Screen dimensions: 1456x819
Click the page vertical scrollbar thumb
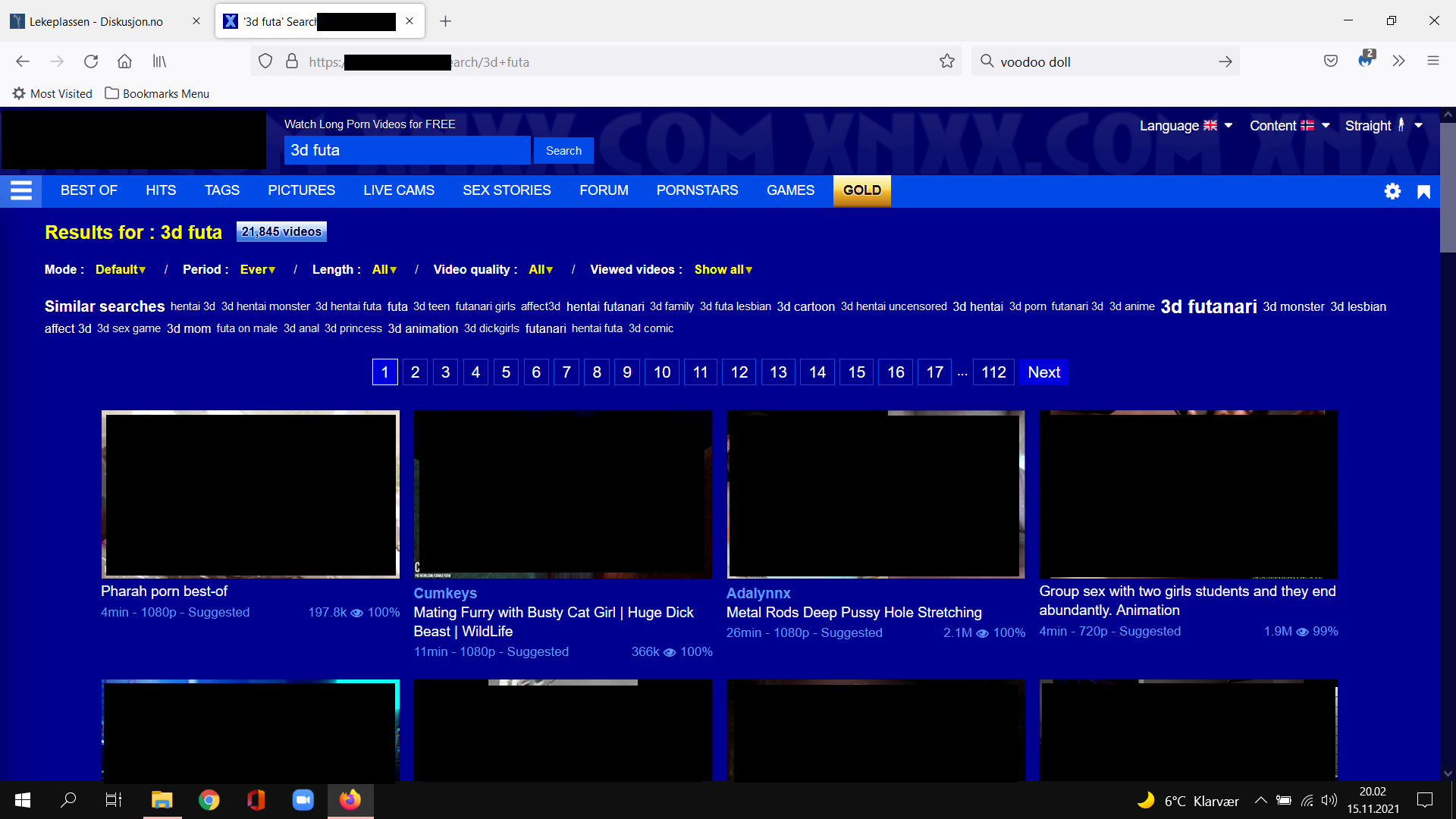(x=1448, y=187)
